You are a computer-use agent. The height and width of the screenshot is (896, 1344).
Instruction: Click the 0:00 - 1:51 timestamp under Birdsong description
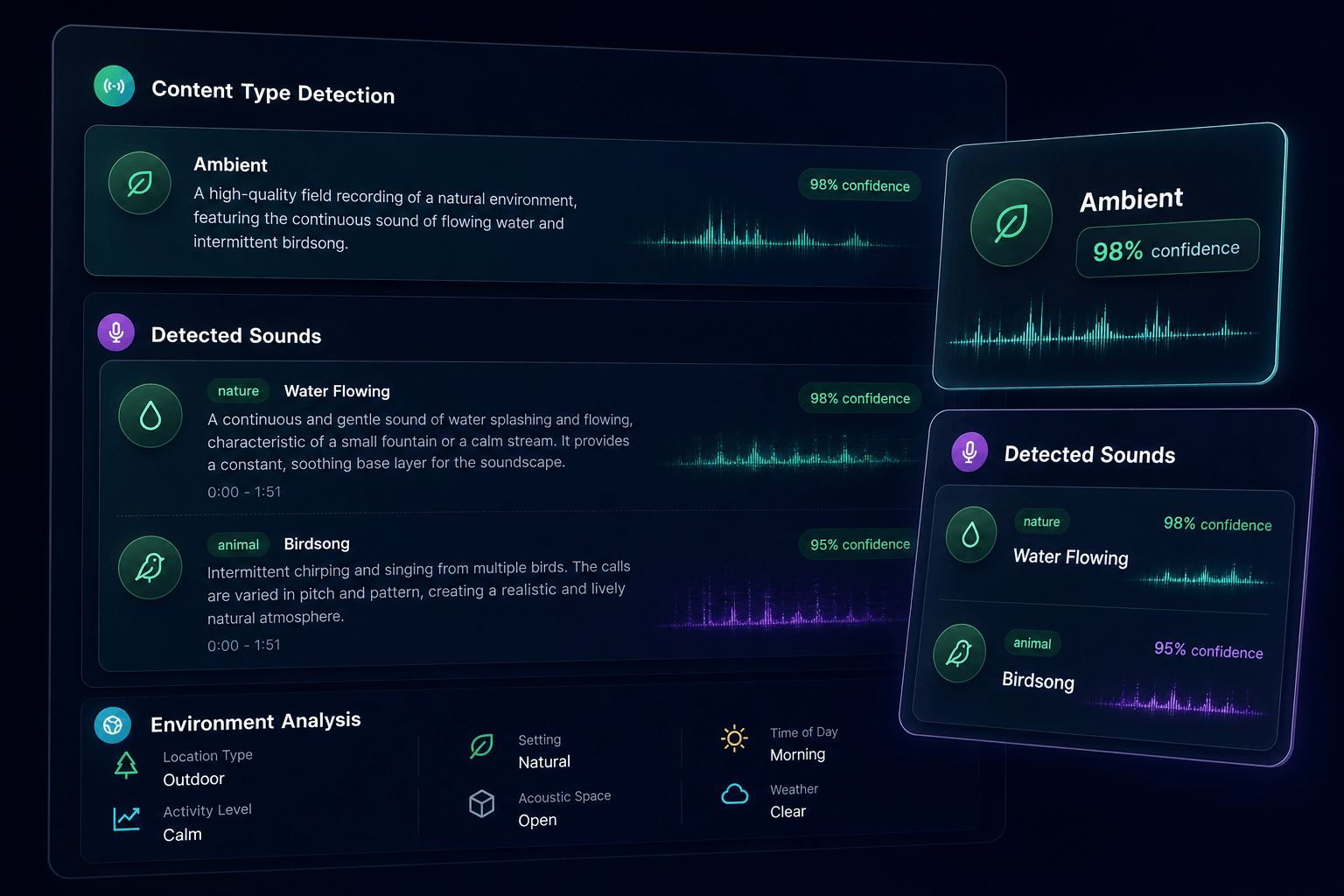point(244,645)
